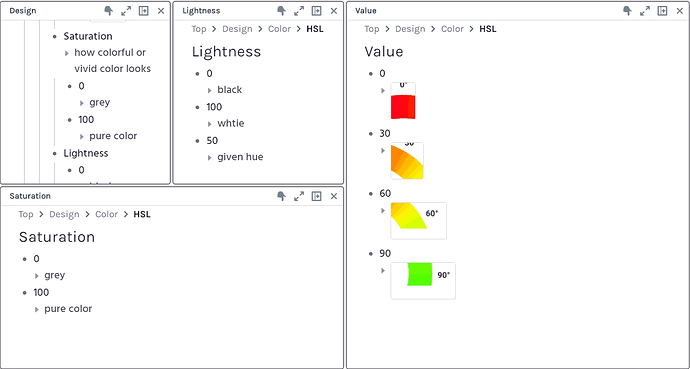Go to Top breadcrumb in Saturation panel

point(26,214)
